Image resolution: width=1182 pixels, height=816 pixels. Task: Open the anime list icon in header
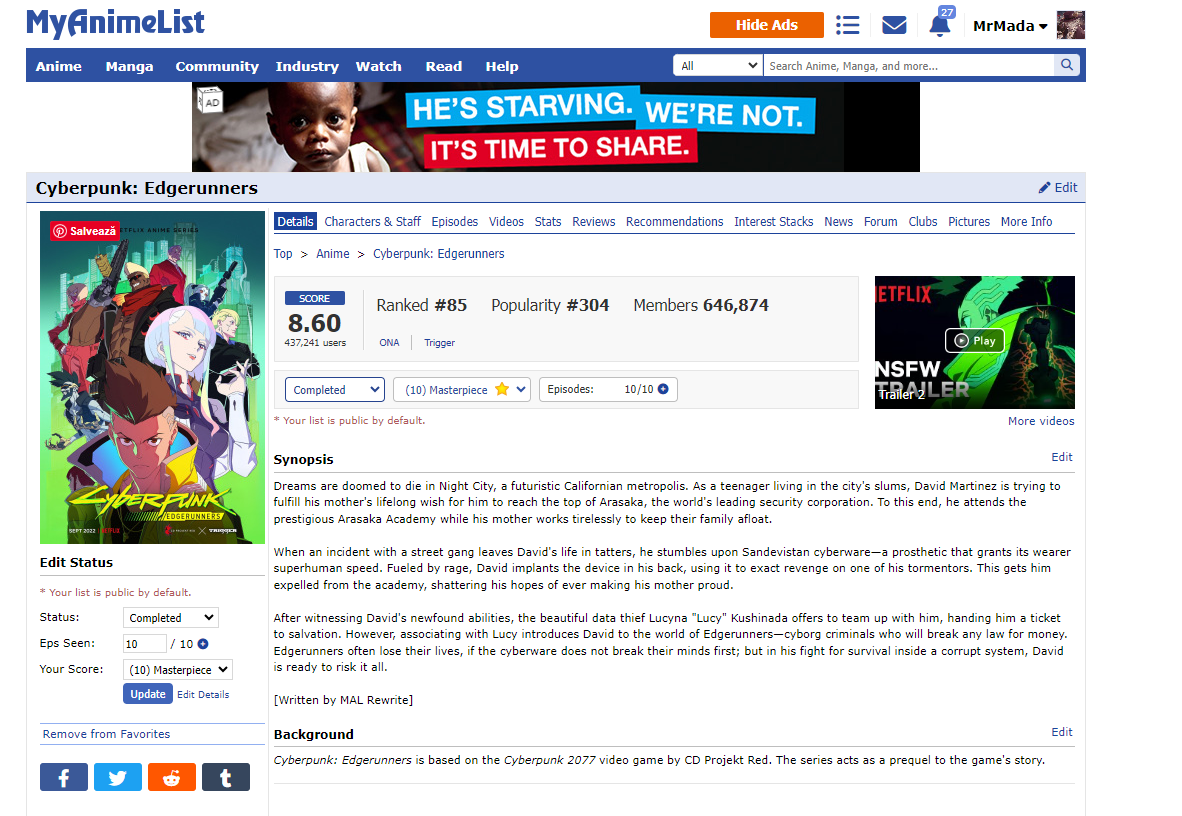[847, 25]
